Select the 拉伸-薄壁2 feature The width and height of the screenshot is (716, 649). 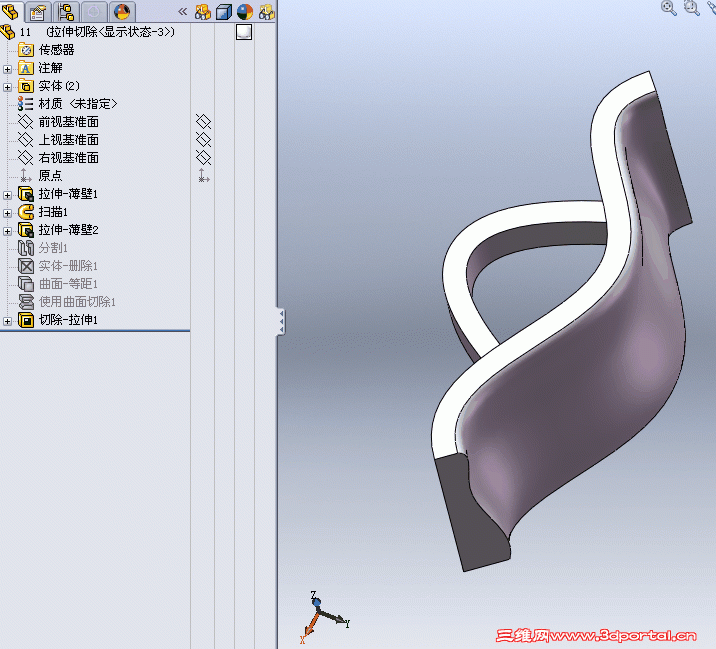(58, 229)
